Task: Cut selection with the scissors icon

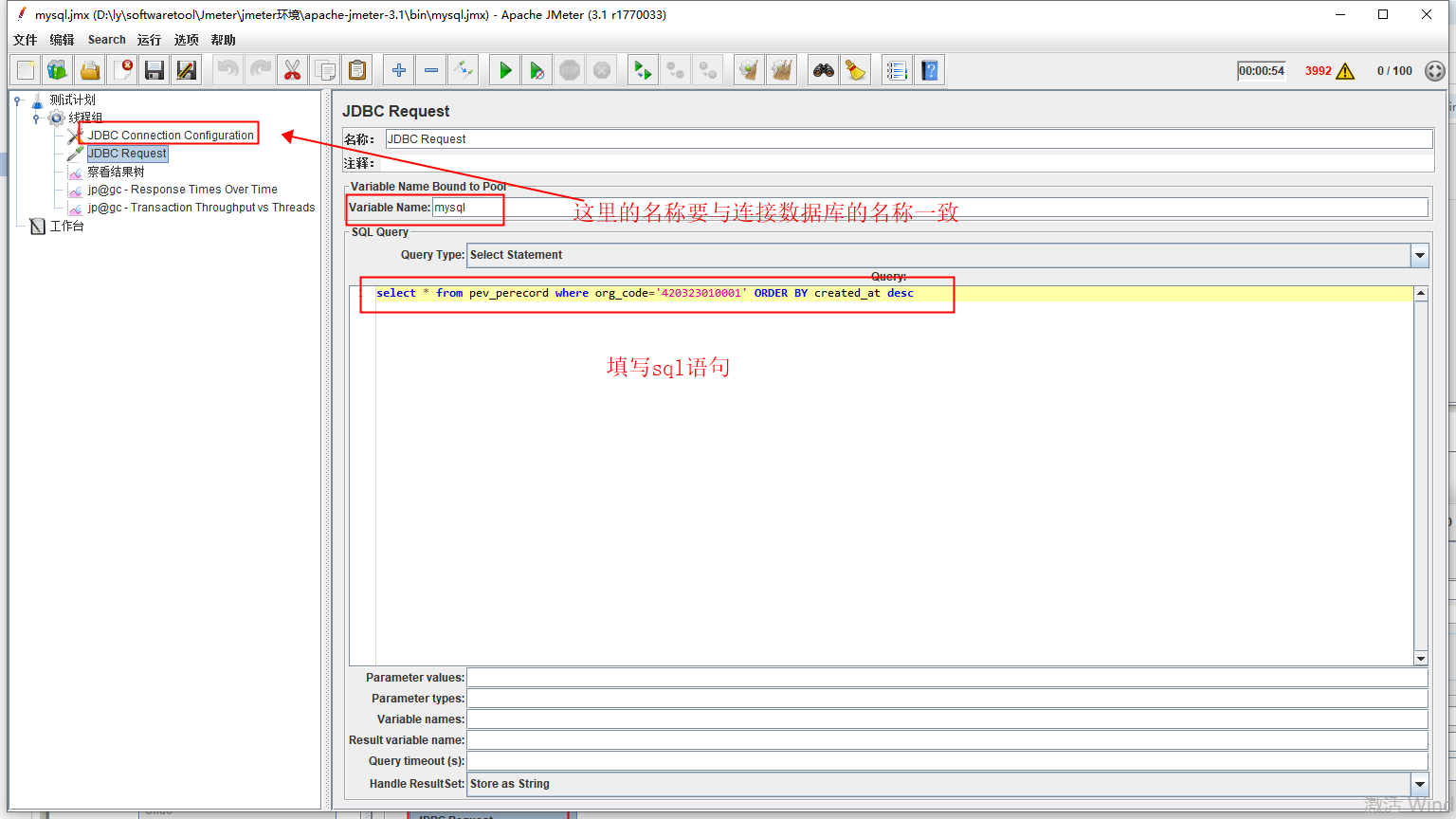Action: (293, 70)
